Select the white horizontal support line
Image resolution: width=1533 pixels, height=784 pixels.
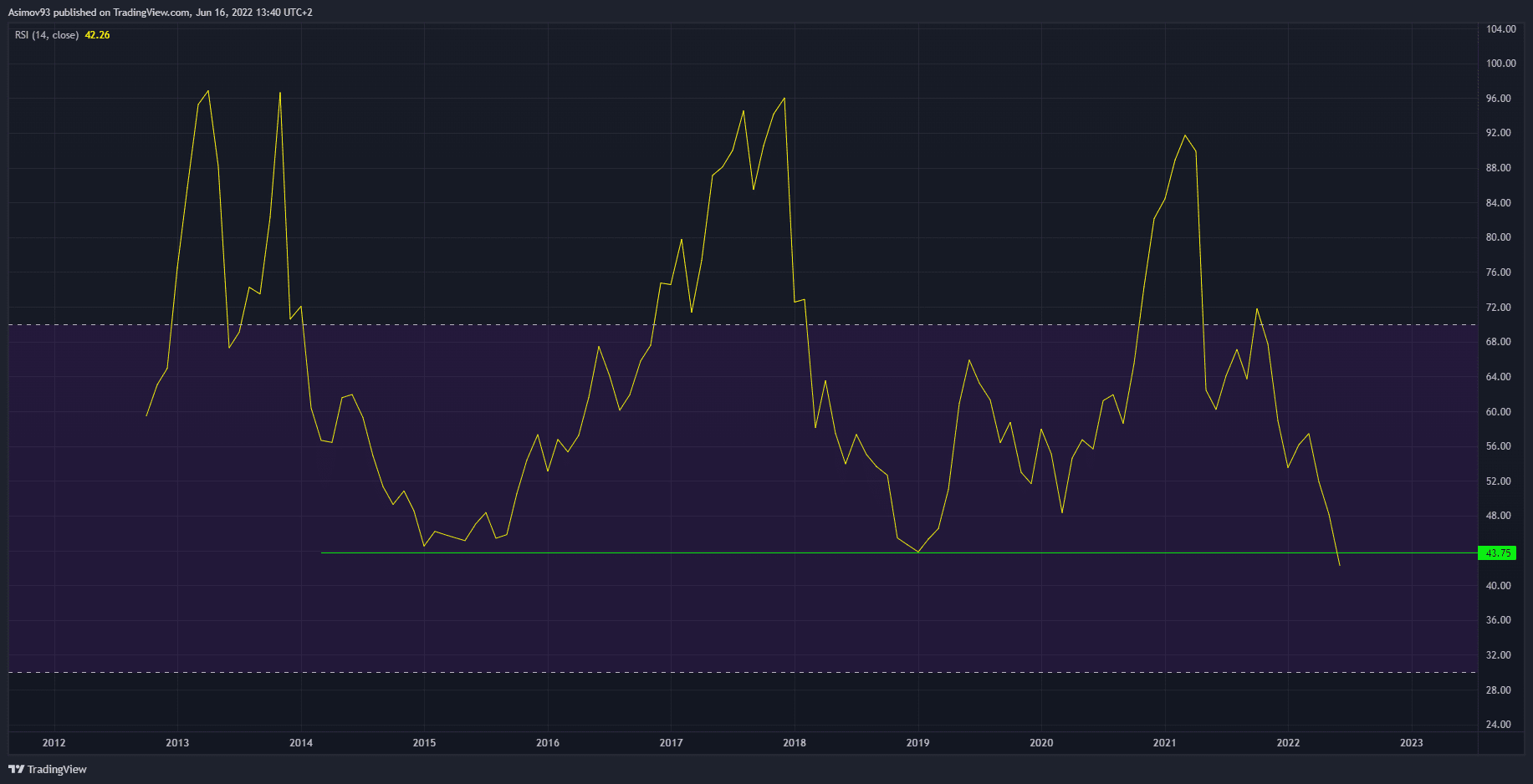click(669, 552)
